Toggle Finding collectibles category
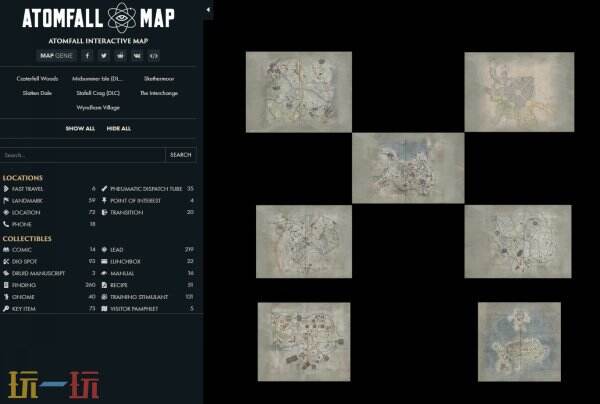The width and height of the screenshot is (600, 404). (49, 285)
